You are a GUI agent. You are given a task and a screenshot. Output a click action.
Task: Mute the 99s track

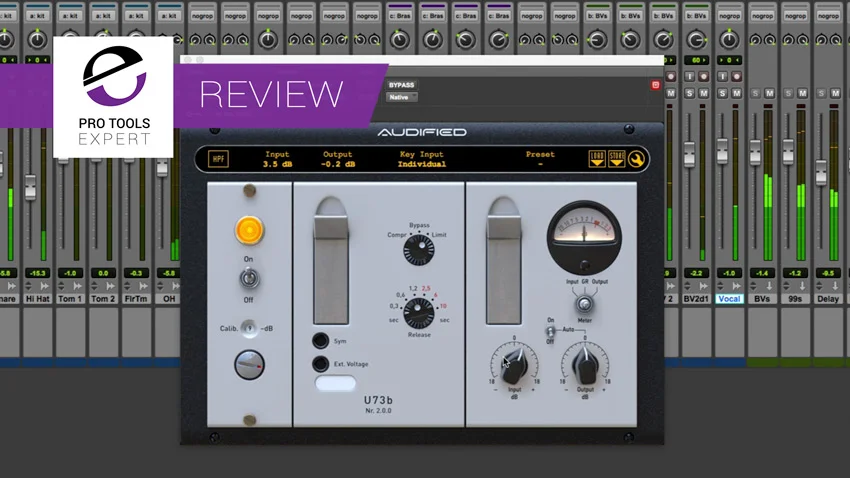tap(802, 93)
